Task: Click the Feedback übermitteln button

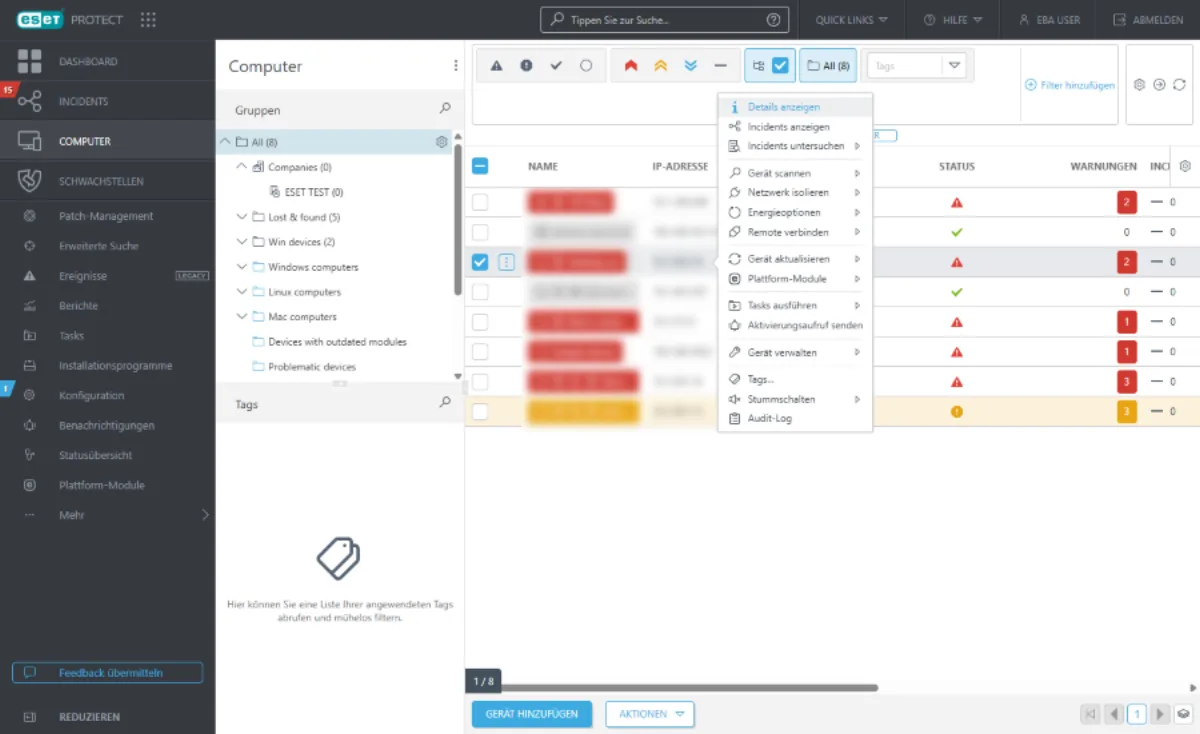Action: coord(108,672)
